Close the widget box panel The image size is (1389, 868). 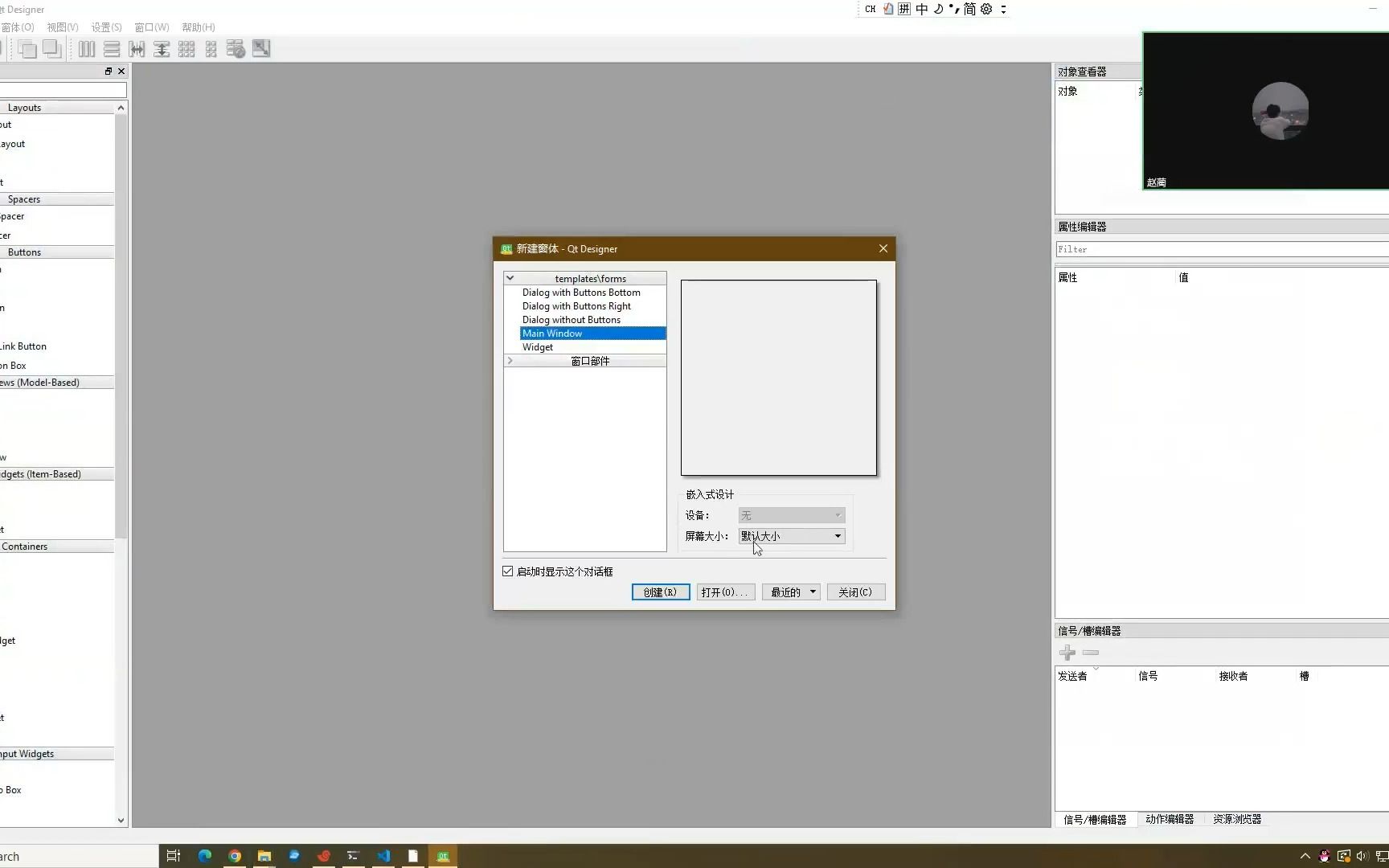(x=121, y=72)
